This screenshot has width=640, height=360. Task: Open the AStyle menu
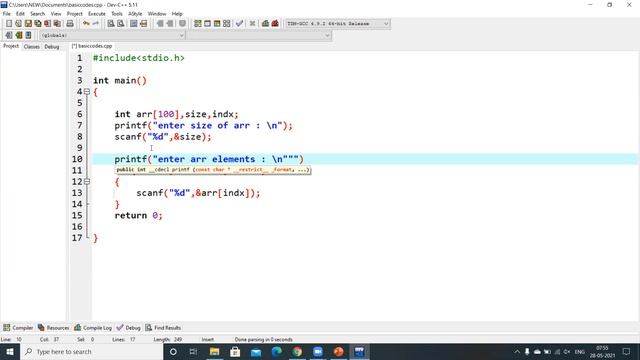(x=135, y=13)
